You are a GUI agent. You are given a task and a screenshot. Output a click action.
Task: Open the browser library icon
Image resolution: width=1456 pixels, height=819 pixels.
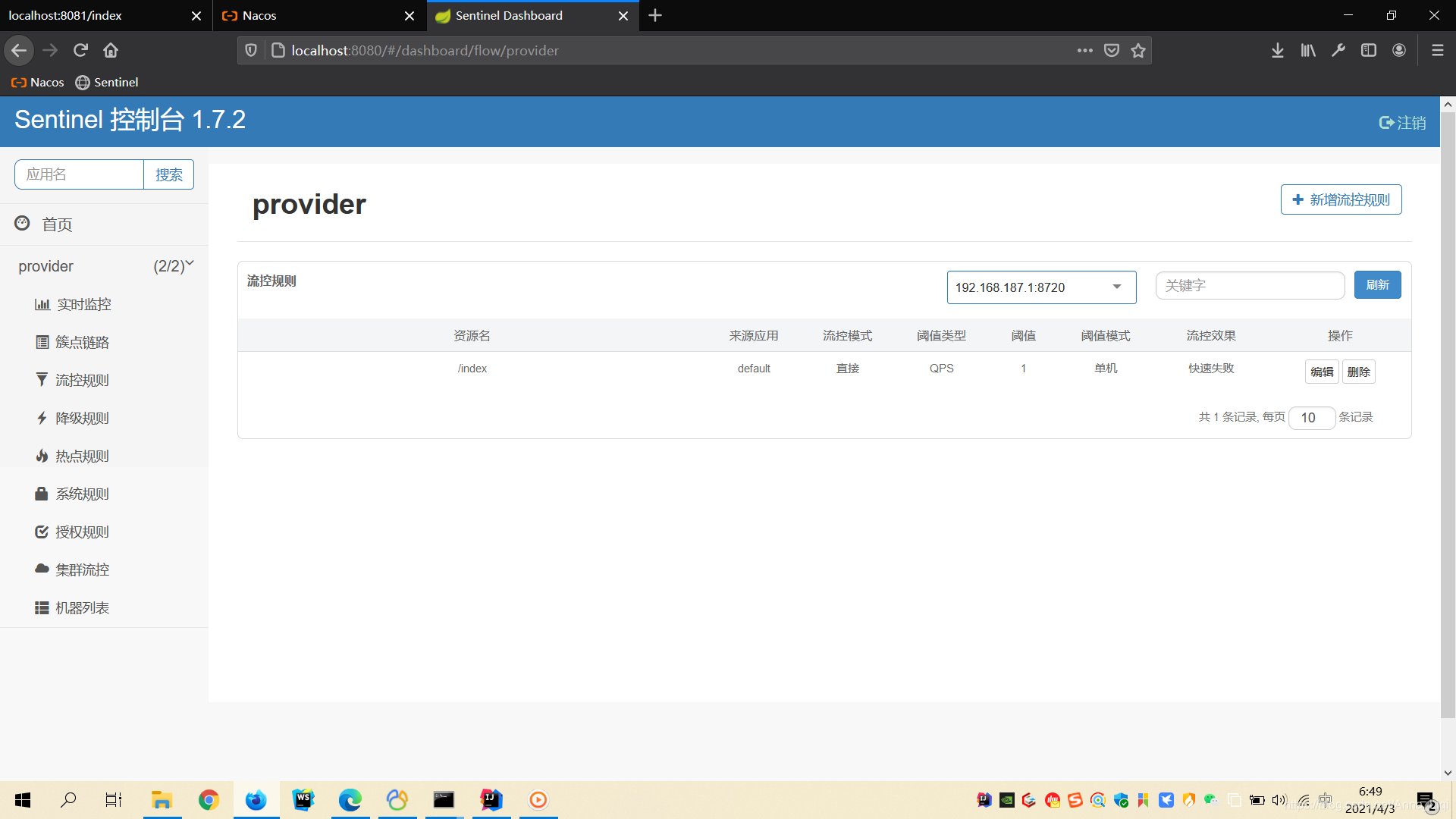[1308, 50]
